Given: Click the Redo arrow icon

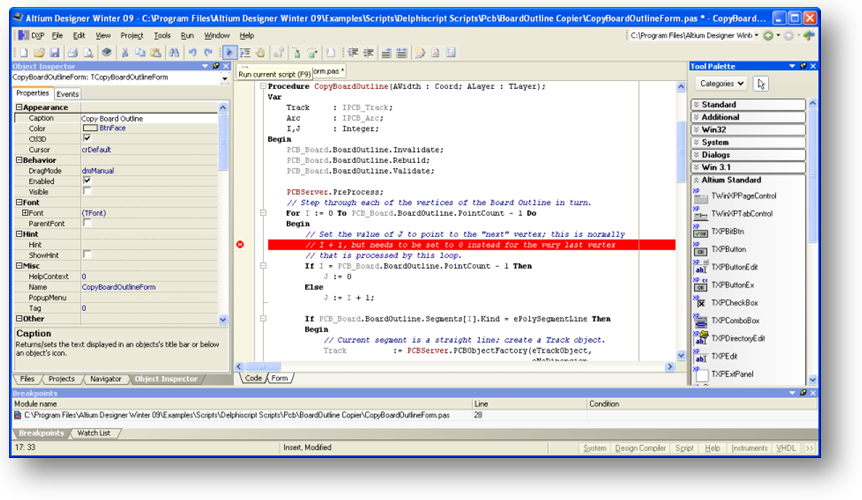Looking at the screenshot, I should coord(208,53).
